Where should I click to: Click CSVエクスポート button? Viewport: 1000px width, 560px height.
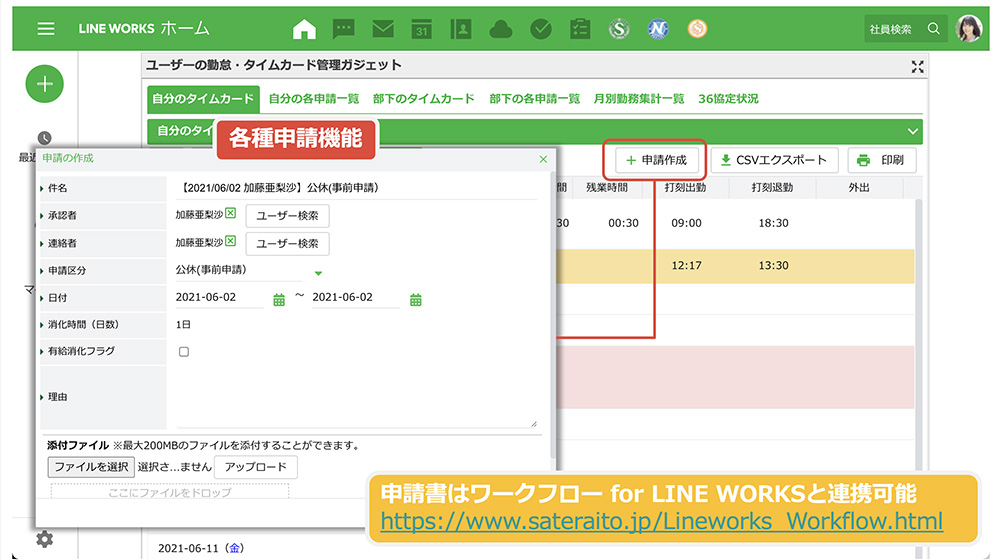pyautogui.click(x=774, y=160)
